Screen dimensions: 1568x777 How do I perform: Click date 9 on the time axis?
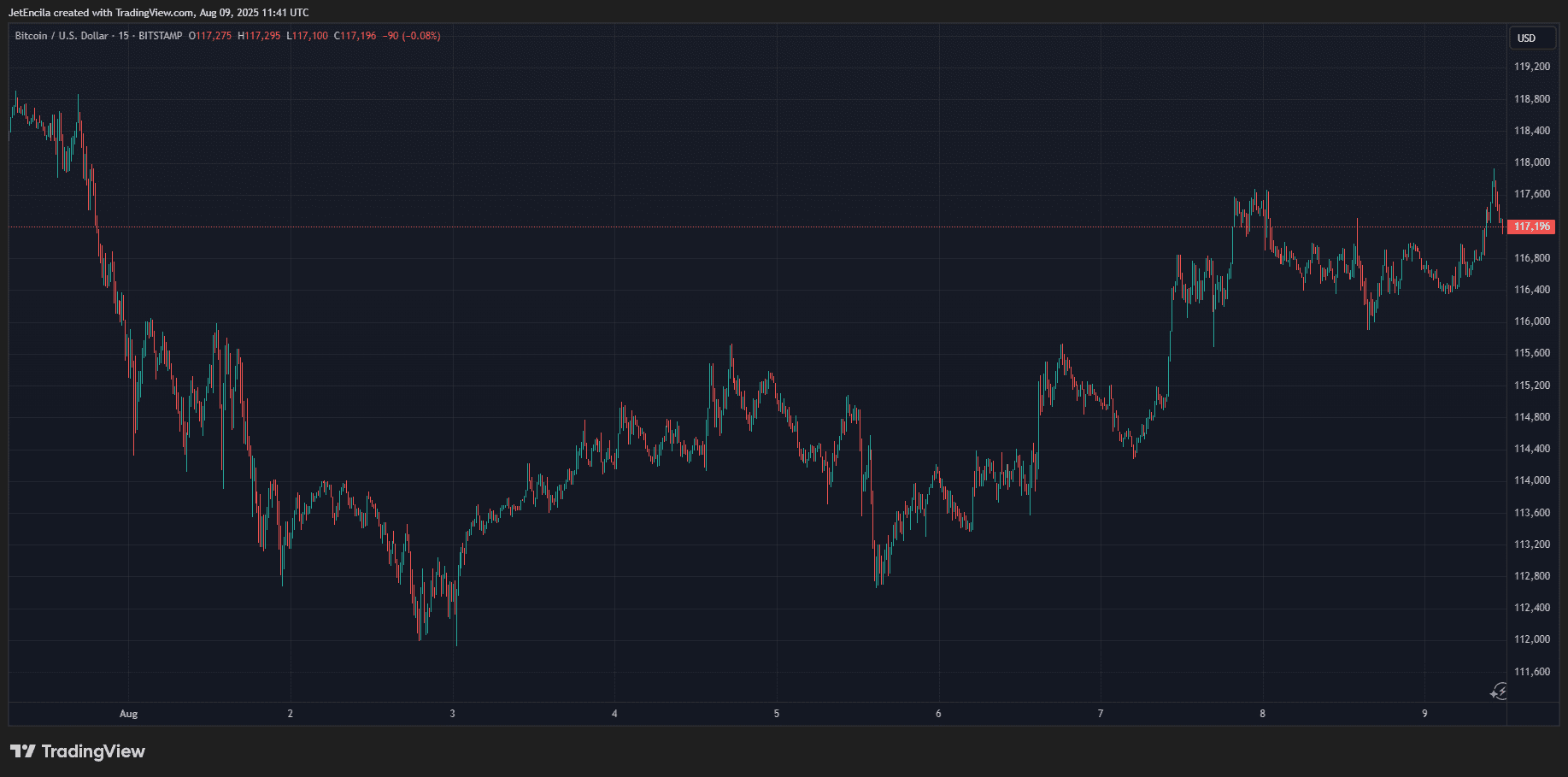[1424, 714]
